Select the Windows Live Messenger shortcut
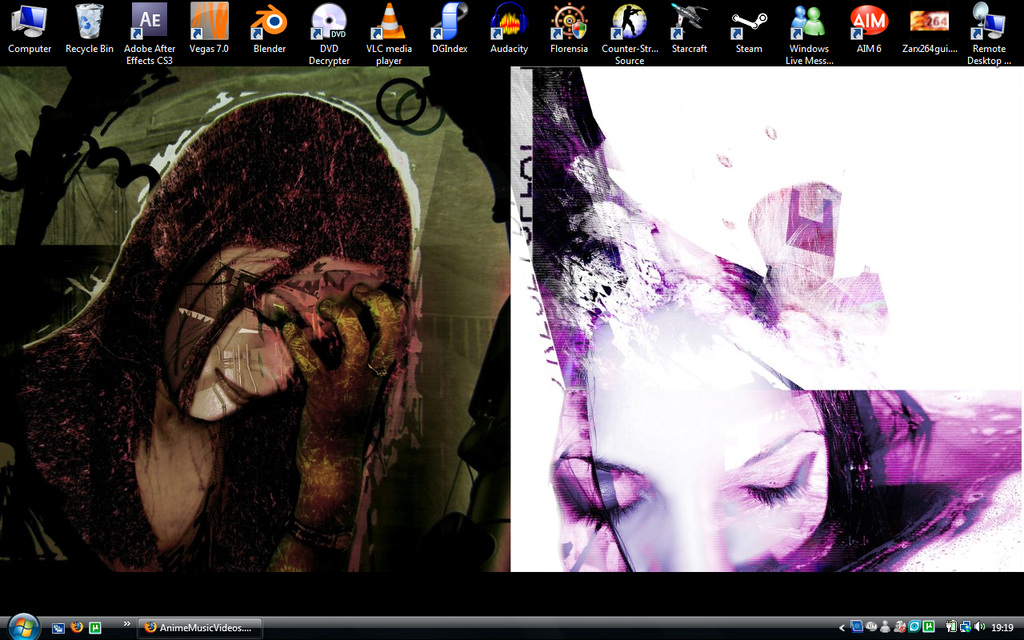Image resolution: width=1024 pixels, height=640 pixels. tap(809, 34)
